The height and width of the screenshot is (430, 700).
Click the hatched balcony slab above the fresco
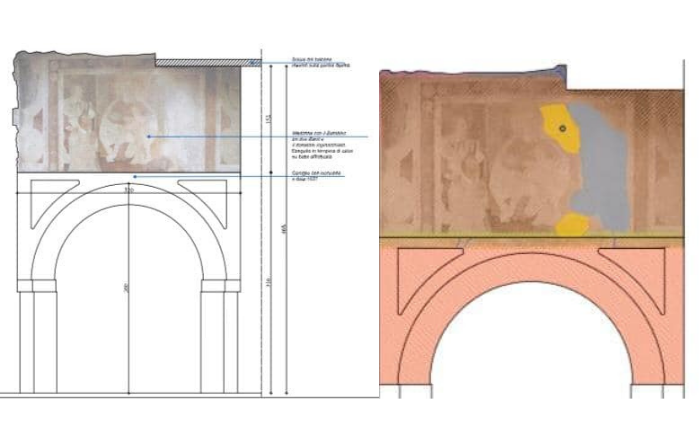pos(208,63)
